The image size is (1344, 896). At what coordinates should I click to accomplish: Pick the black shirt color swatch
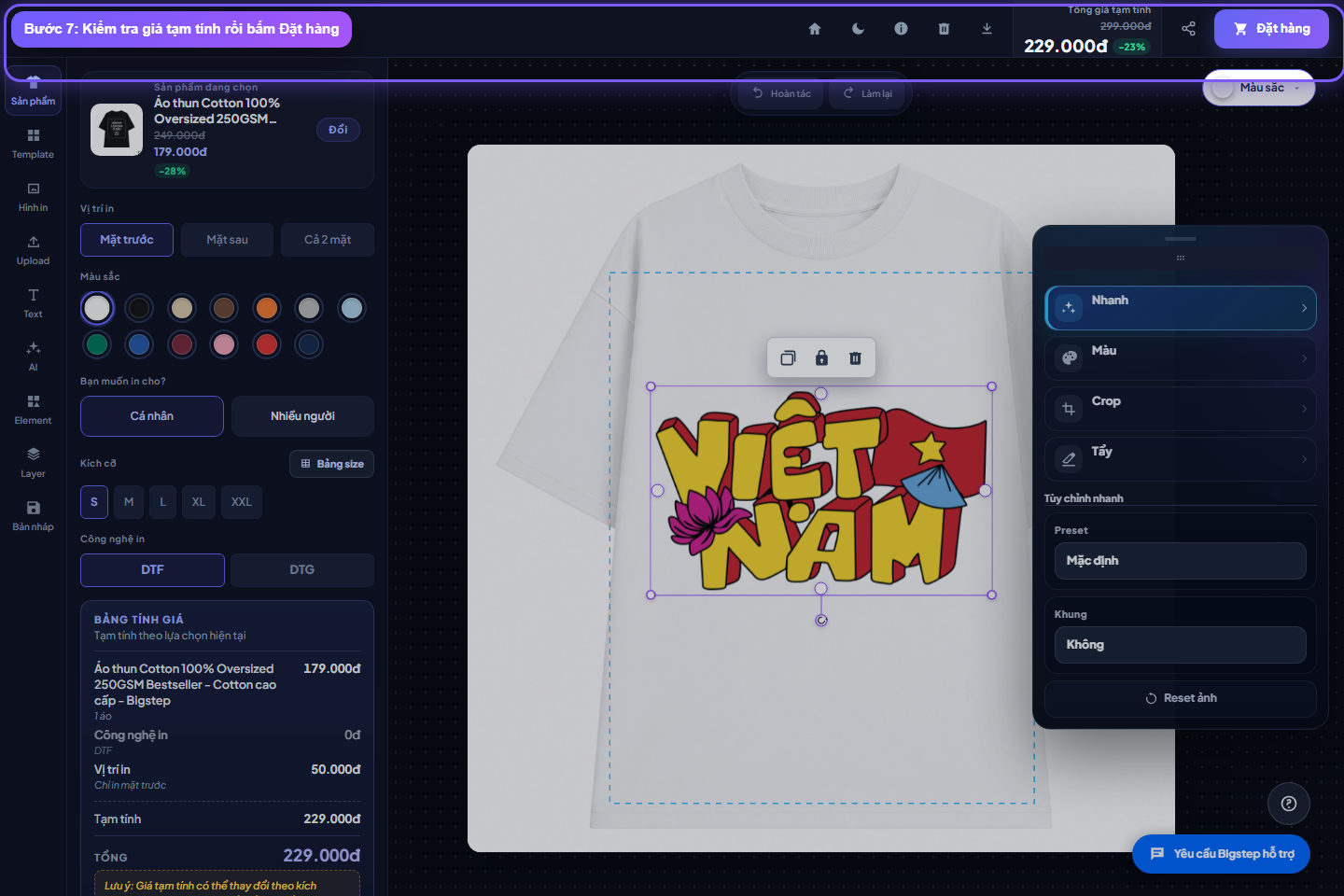(x=139, y=308)
